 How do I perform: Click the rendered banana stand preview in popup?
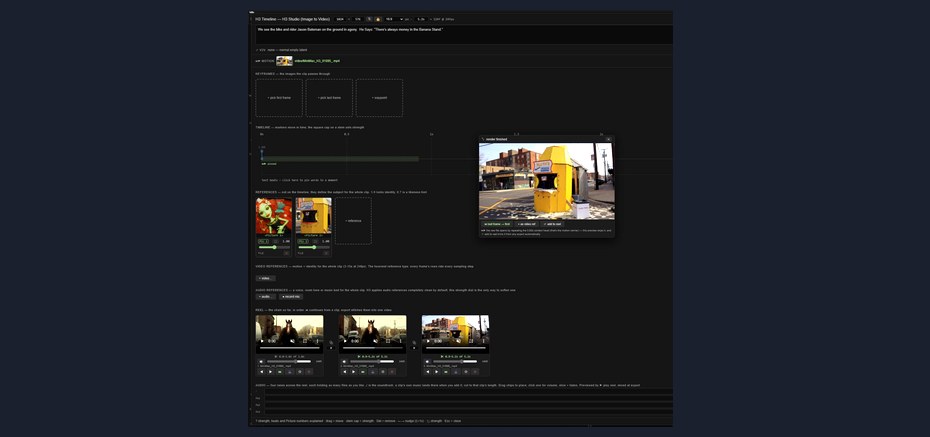[547, 181]
